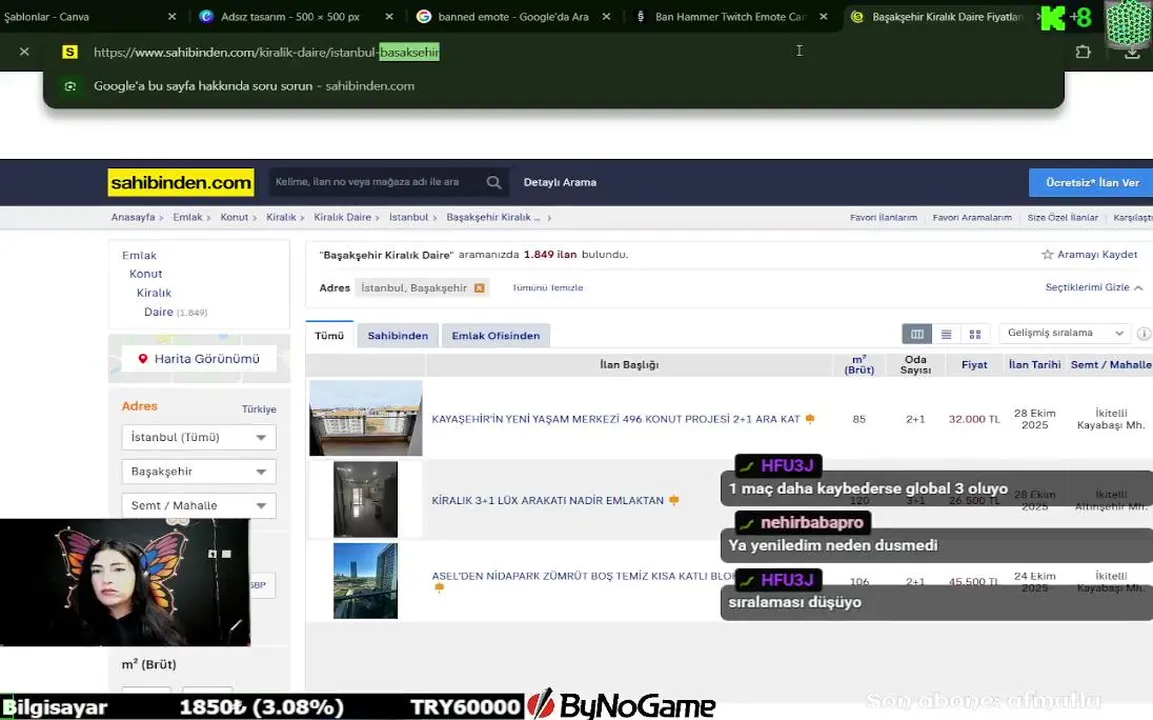1153x720 pixels.
Task: Close the banned emote Google tab
Action: pos(606,16)
